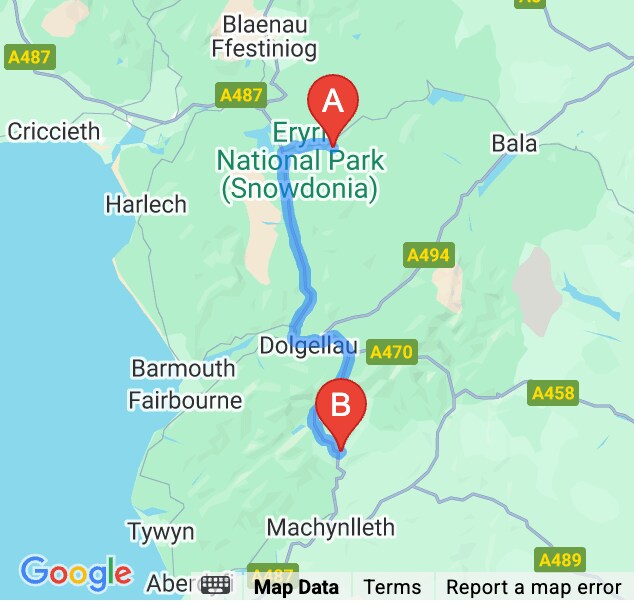Click the A494 road shield
The height and width of the screenshot is (604, 638).
tap(429, 255)
